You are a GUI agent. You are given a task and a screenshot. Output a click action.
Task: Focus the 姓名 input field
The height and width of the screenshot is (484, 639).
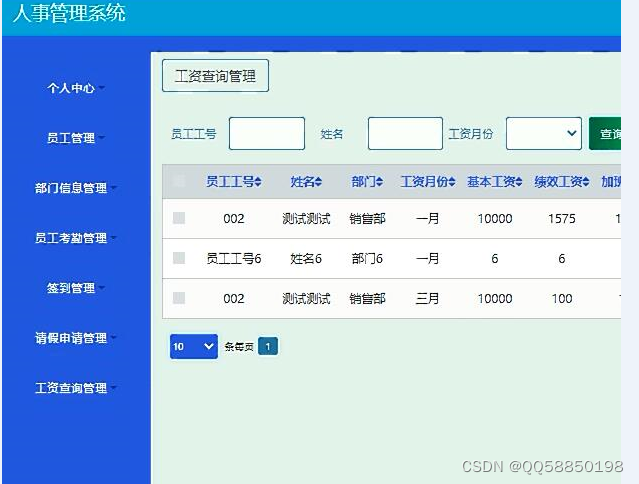pyautogui.click(x=405, y=134)
